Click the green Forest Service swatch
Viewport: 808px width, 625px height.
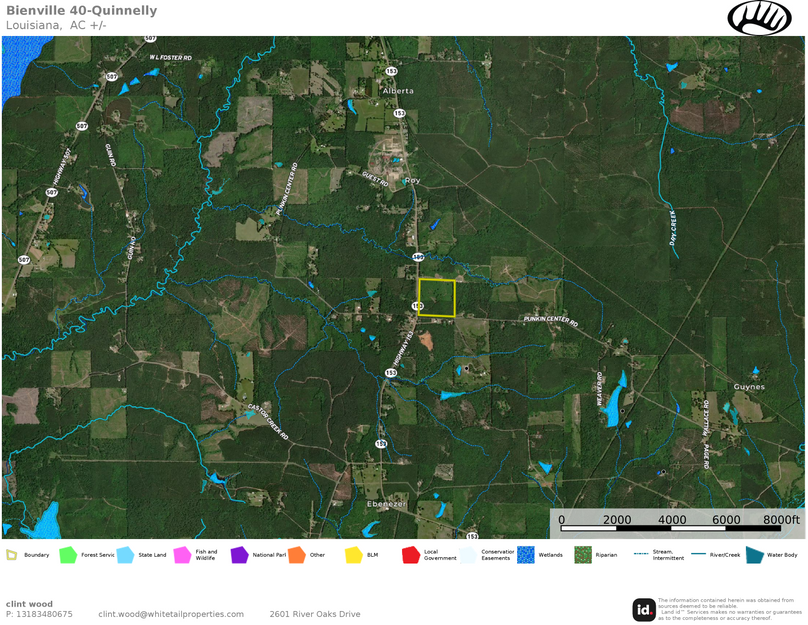point(68,555)
